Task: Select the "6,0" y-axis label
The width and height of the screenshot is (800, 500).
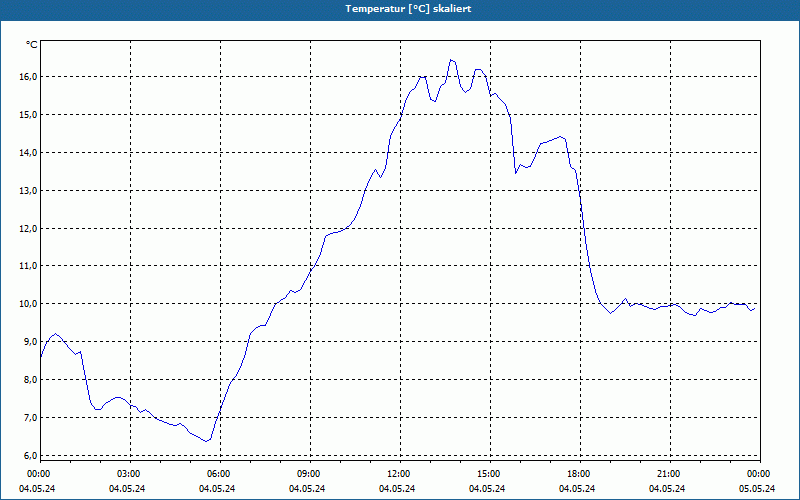Action: (30, 456)
